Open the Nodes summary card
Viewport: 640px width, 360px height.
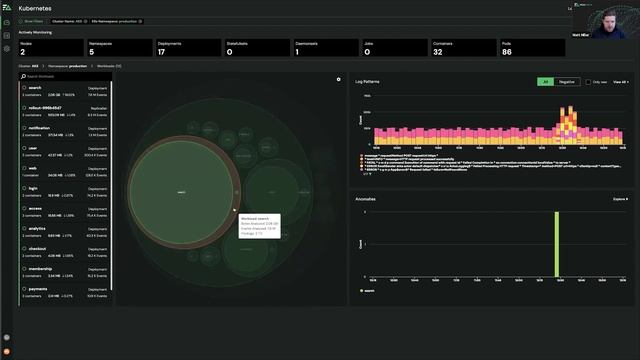click(51, 48)
